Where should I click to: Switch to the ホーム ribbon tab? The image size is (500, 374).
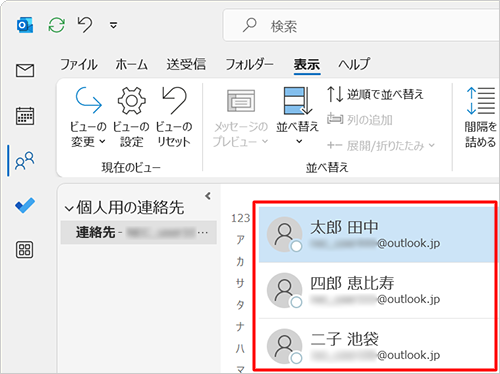(x=132, y=64)
